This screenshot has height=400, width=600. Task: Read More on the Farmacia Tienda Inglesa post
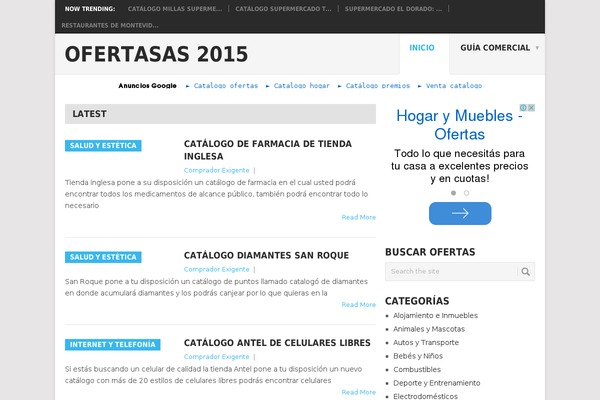point(359,217)
